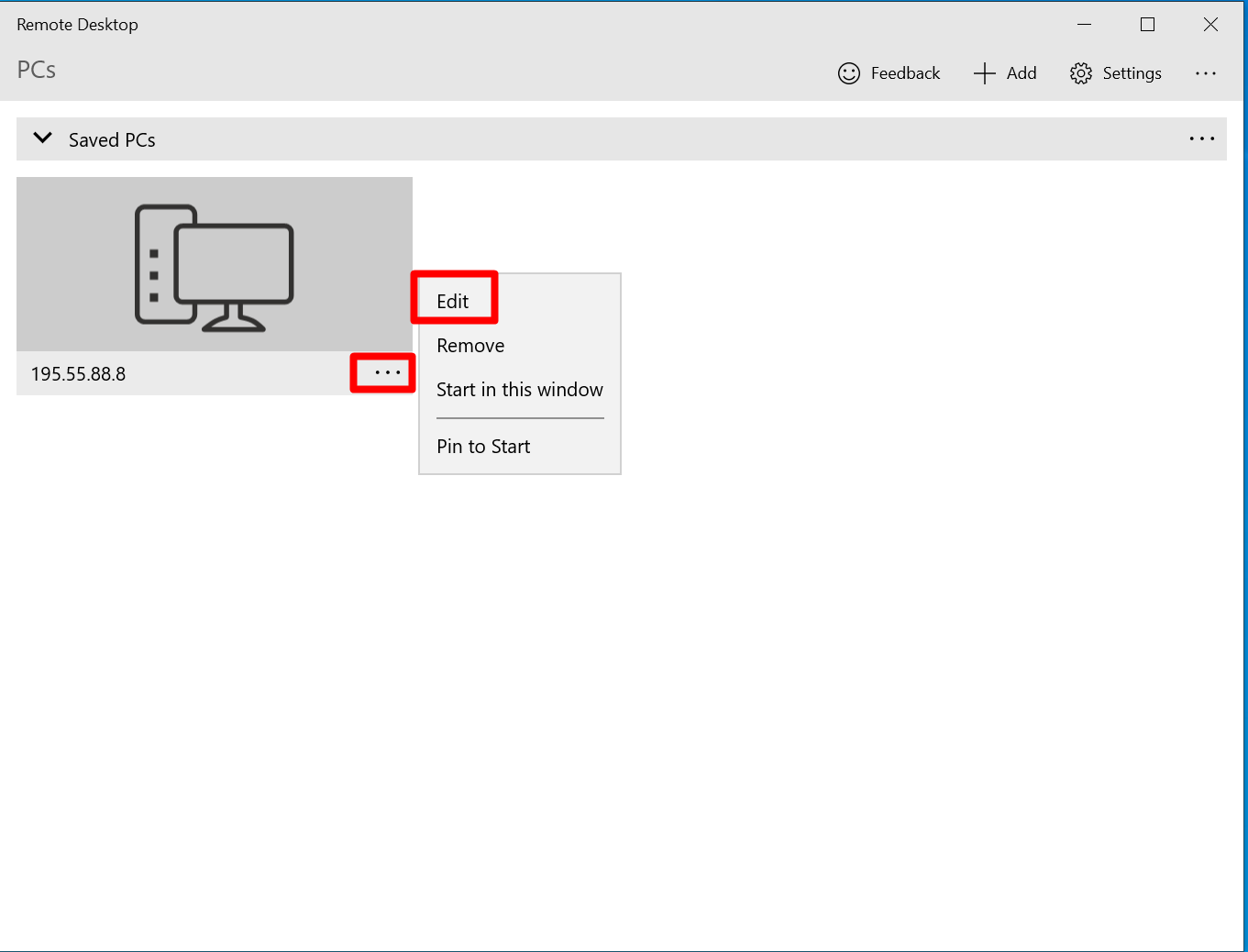The width and height of the screenshot is (1248, 952).
Task: Select Remove in the context menu
Action: click(x=470, y=346)
